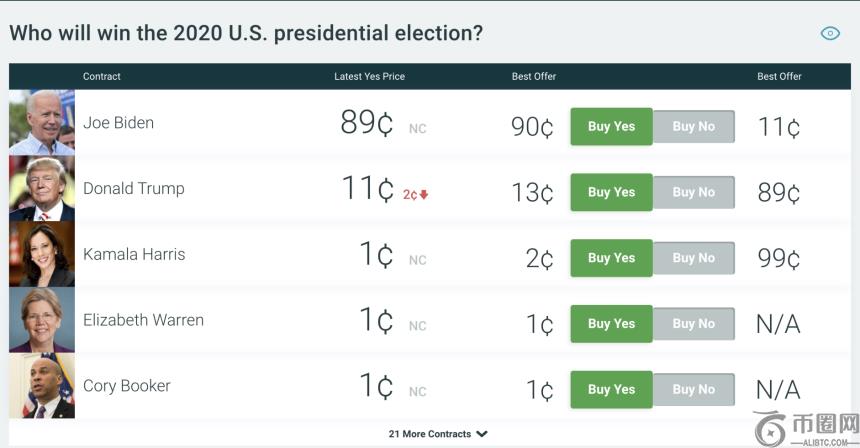Click Elizabeth Warren's photo thumbnail

pyautogui.click(x=42, y=320)
